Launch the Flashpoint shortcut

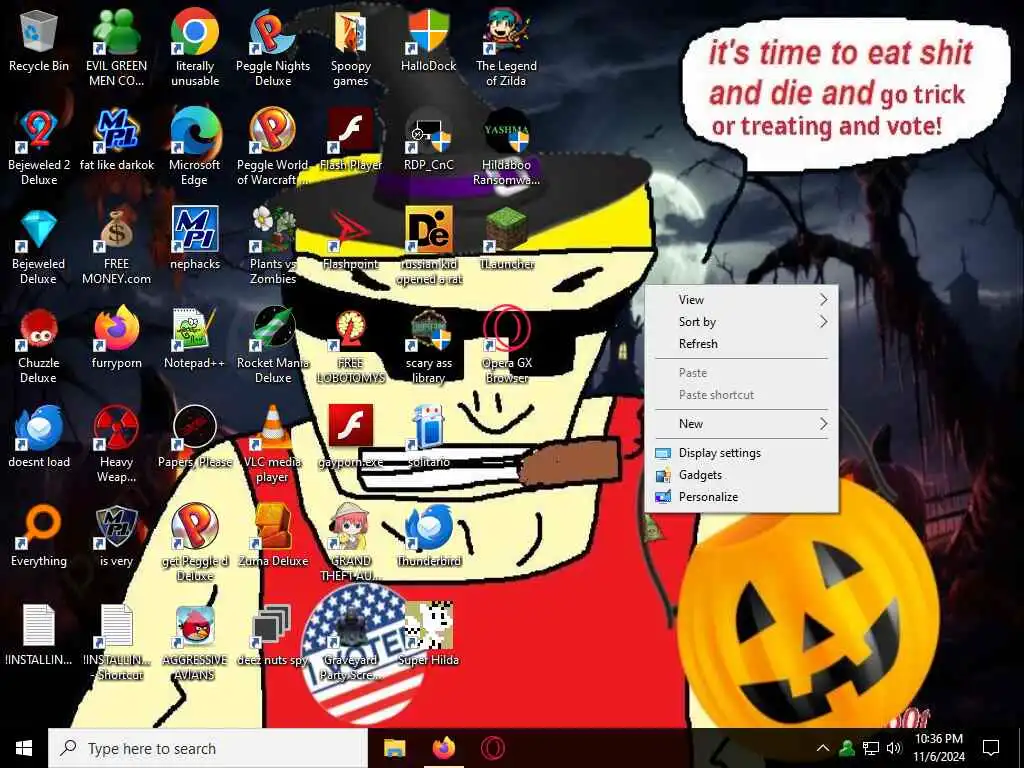coord(351,239)
